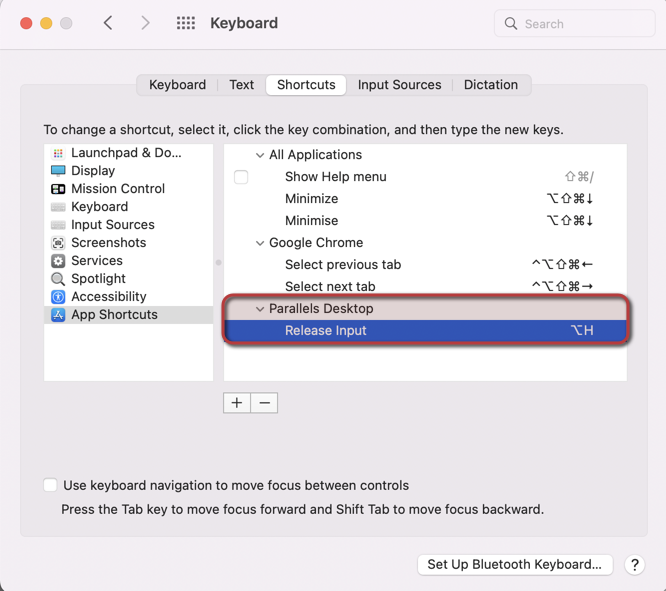Screen dimensions: 666x591
Task: Close the Keyboard preferences window
Action: [x=26, y=23]
